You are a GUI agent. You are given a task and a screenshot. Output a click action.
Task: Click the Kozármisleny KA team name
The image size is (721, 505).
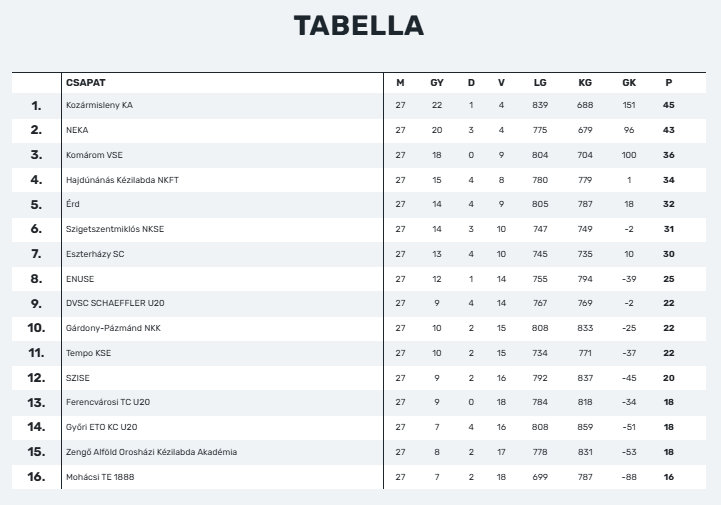[99, 105]
